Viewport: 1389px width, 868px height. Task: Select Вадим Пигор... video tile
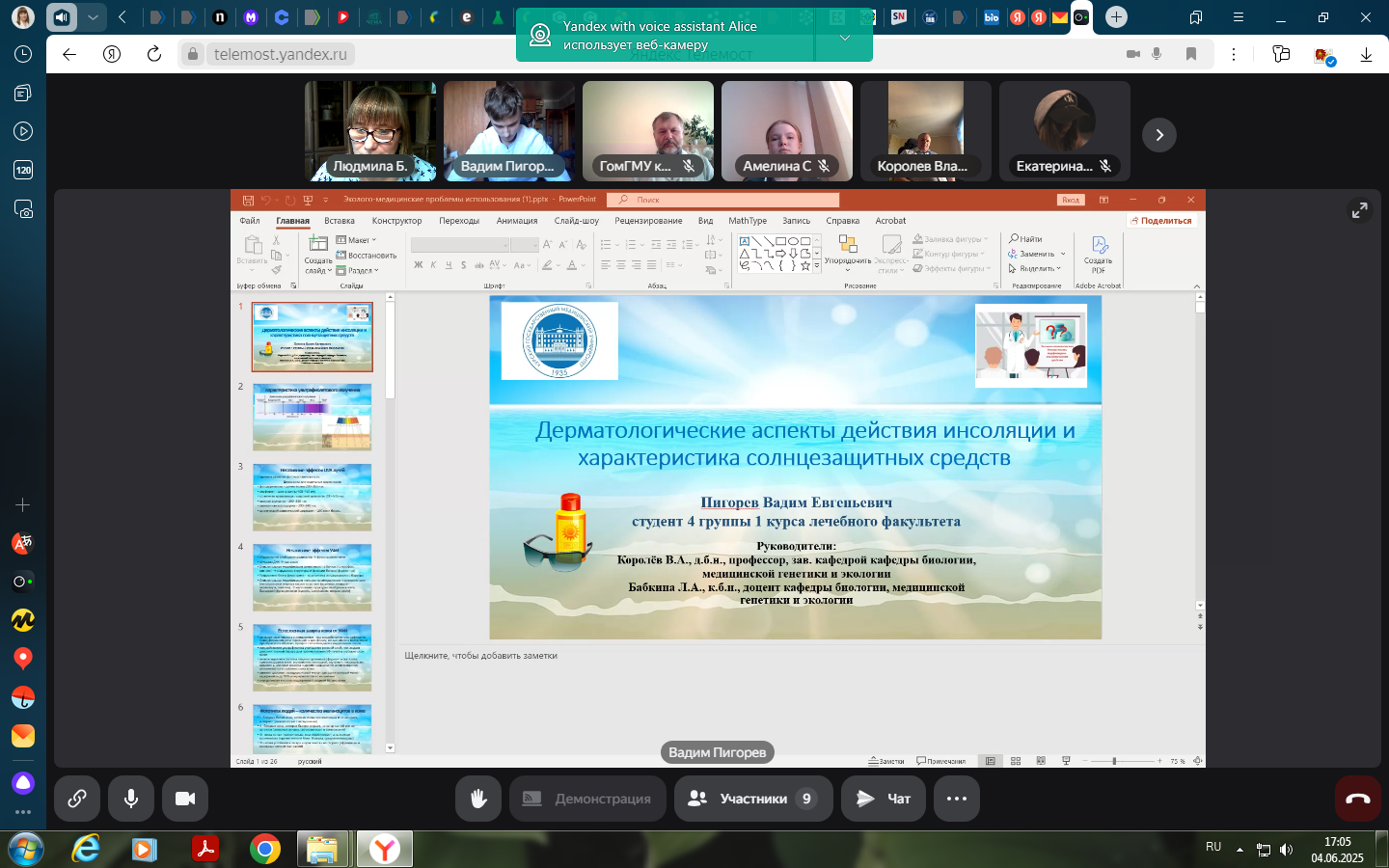click(x=509, y=131)
